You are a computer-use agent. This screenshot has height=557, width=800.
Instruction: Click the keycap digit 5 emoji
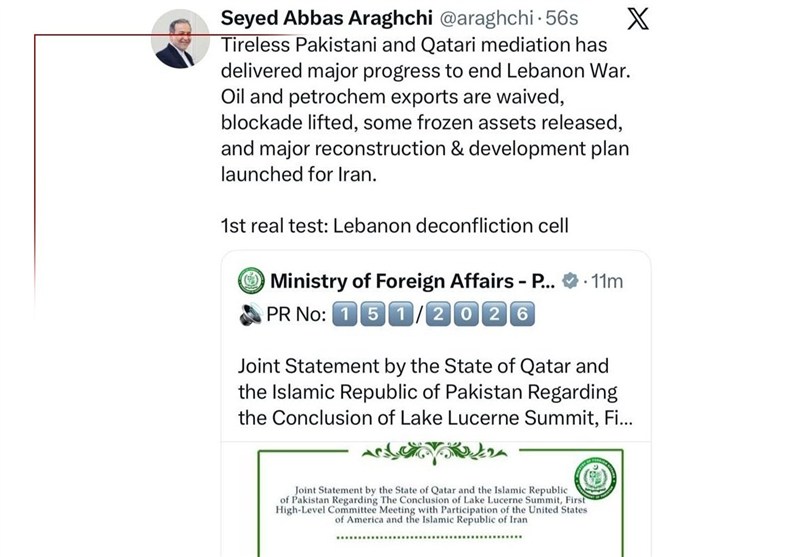pos(372,314)
